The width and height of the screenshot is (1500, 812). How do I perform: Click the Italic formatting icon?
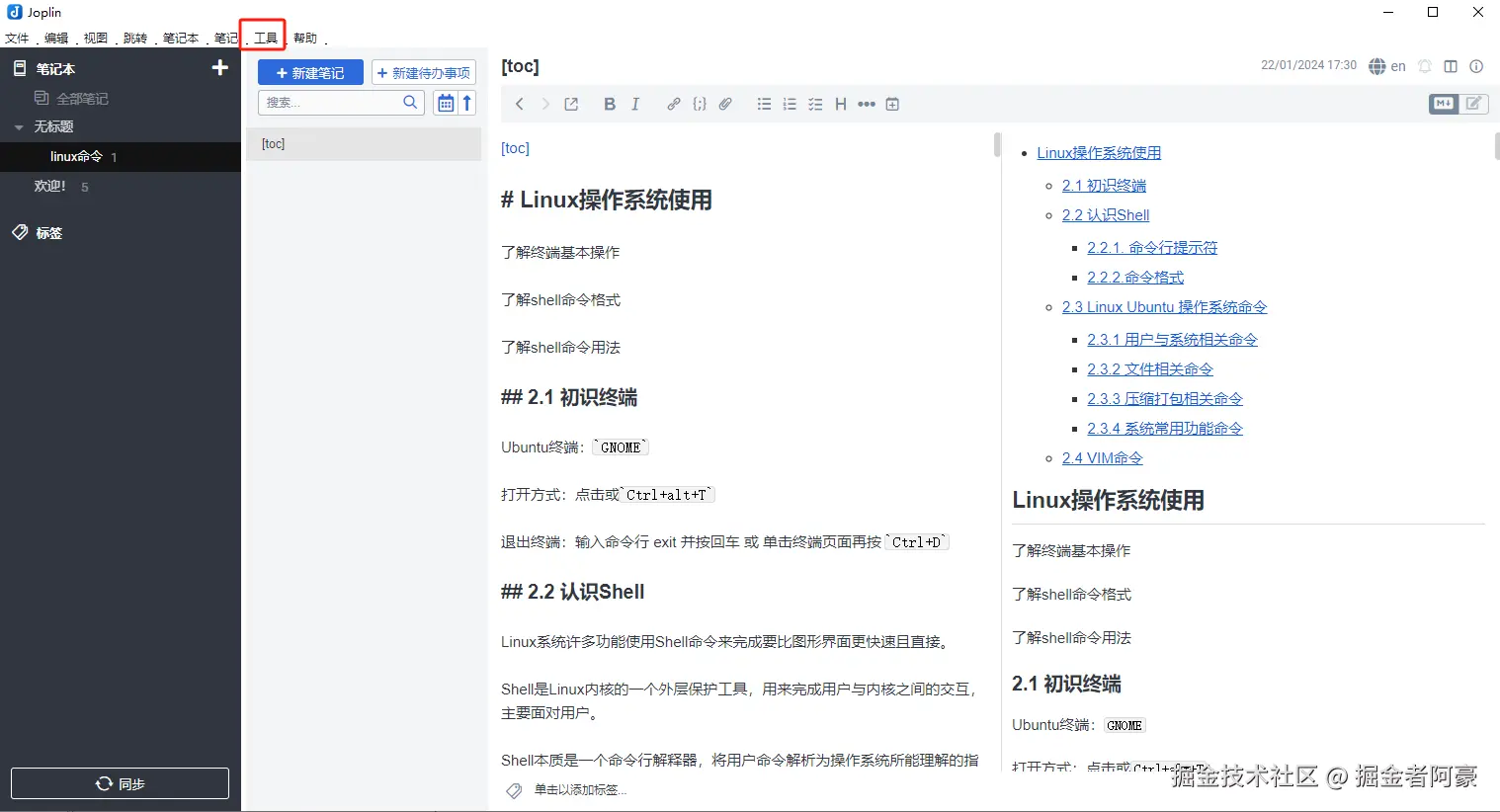[x=635, y=104]
